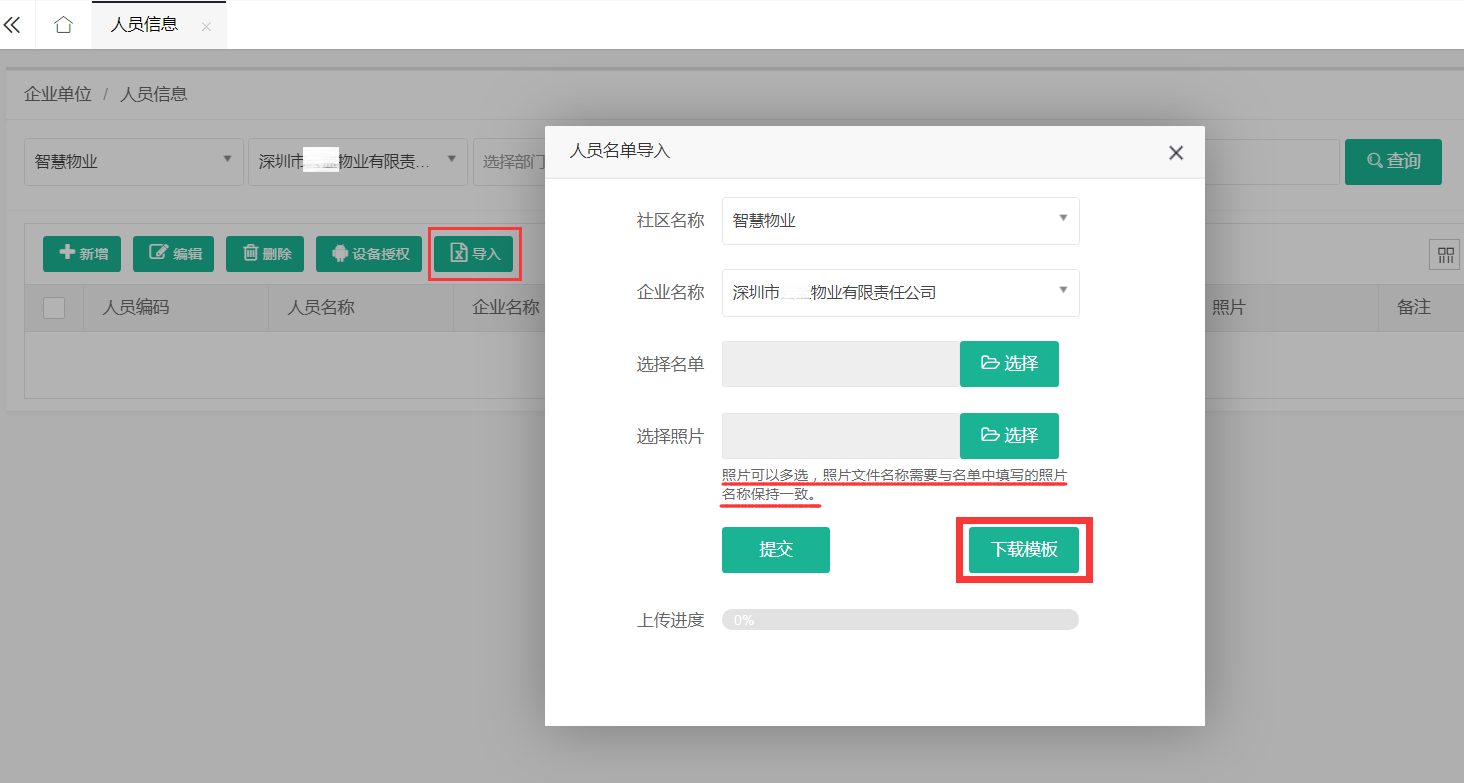Click the 选择部门 department selector
Image resolution: width=1464 pixels, height=783 pixels.
click(510, 161)
